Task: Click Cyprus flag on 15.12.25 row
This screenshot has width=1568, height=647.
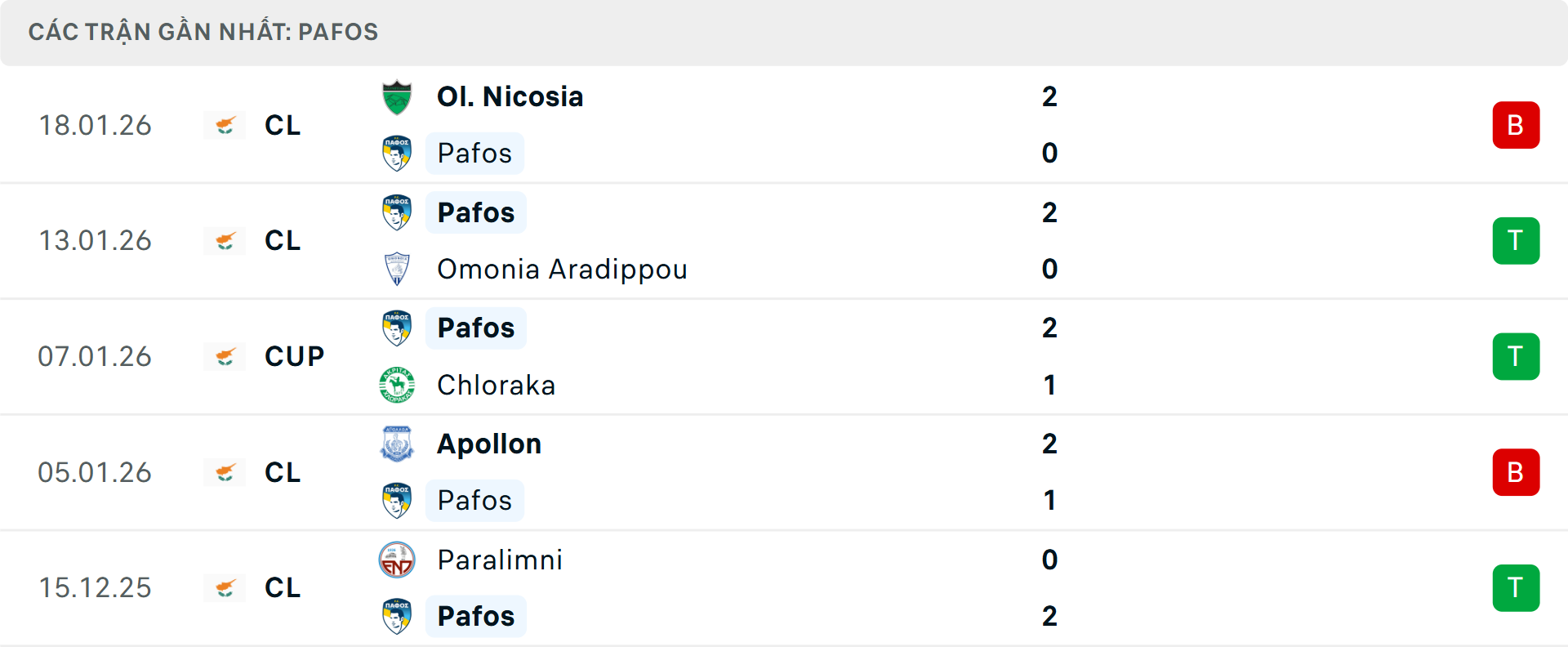Action: coord(225,588)
